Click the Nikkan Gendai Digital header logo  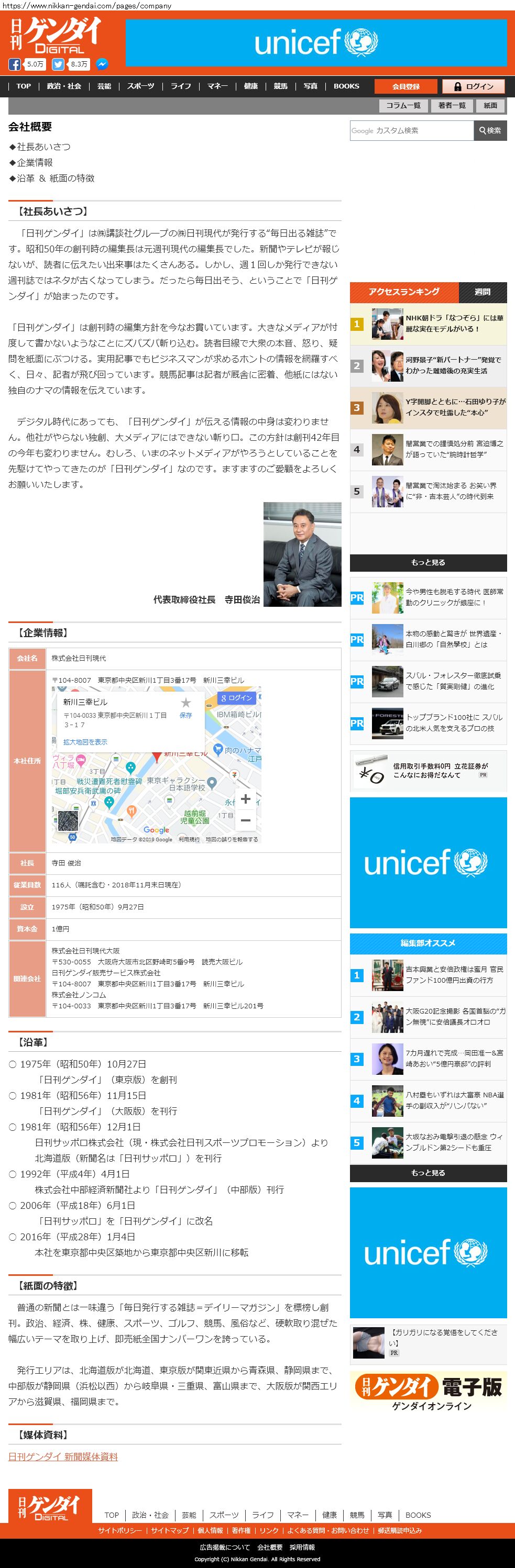point(56,35)
